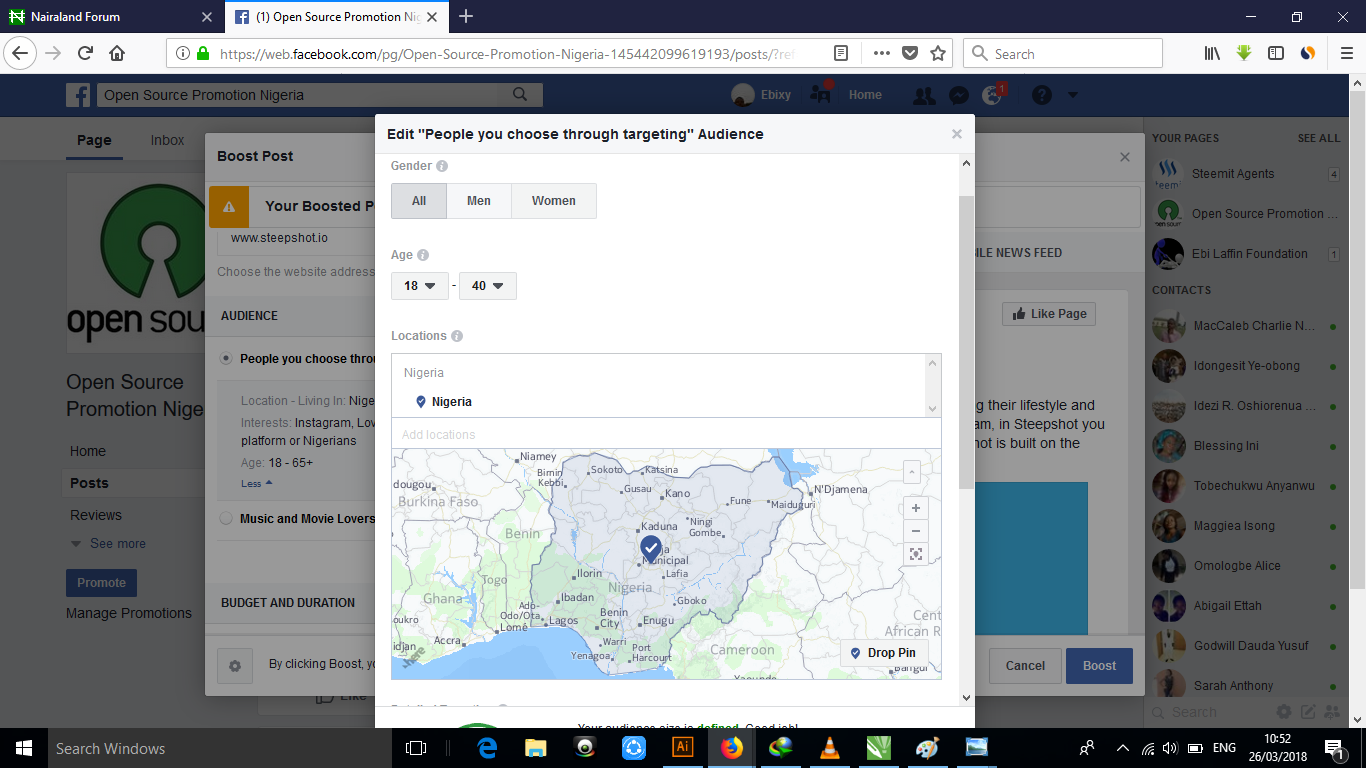Open Firefox Library icon
The image size is (1366, 768).
1212,53
